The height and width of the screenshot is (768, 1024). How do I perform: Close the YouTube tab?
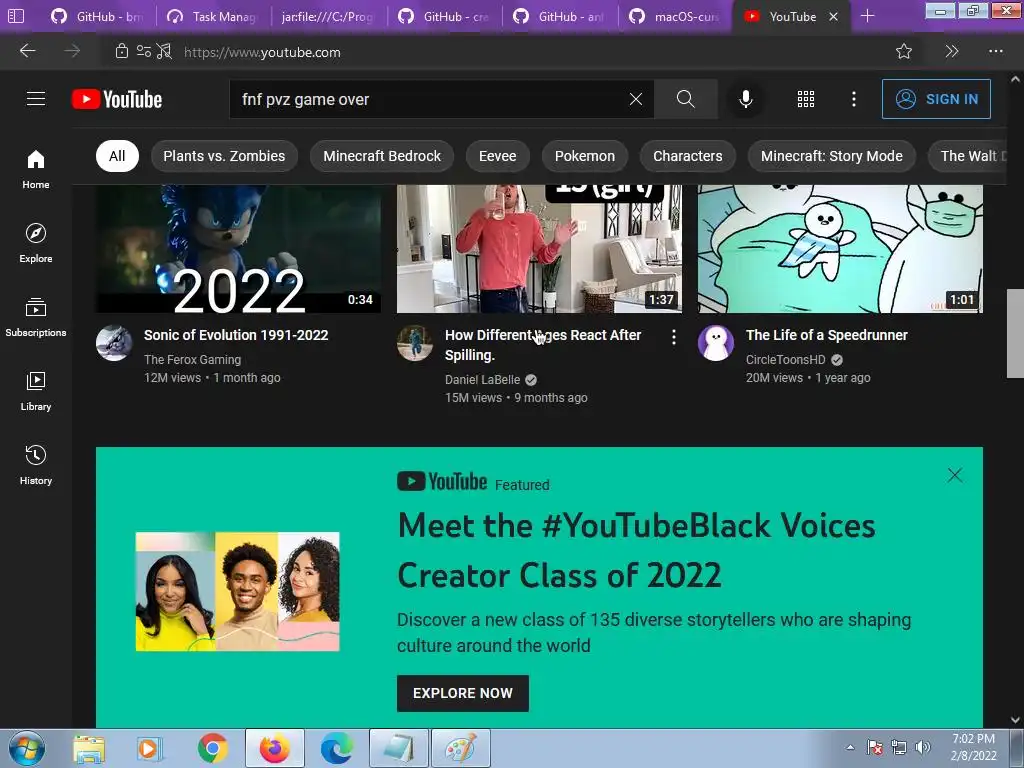click(x=833, y=17)
